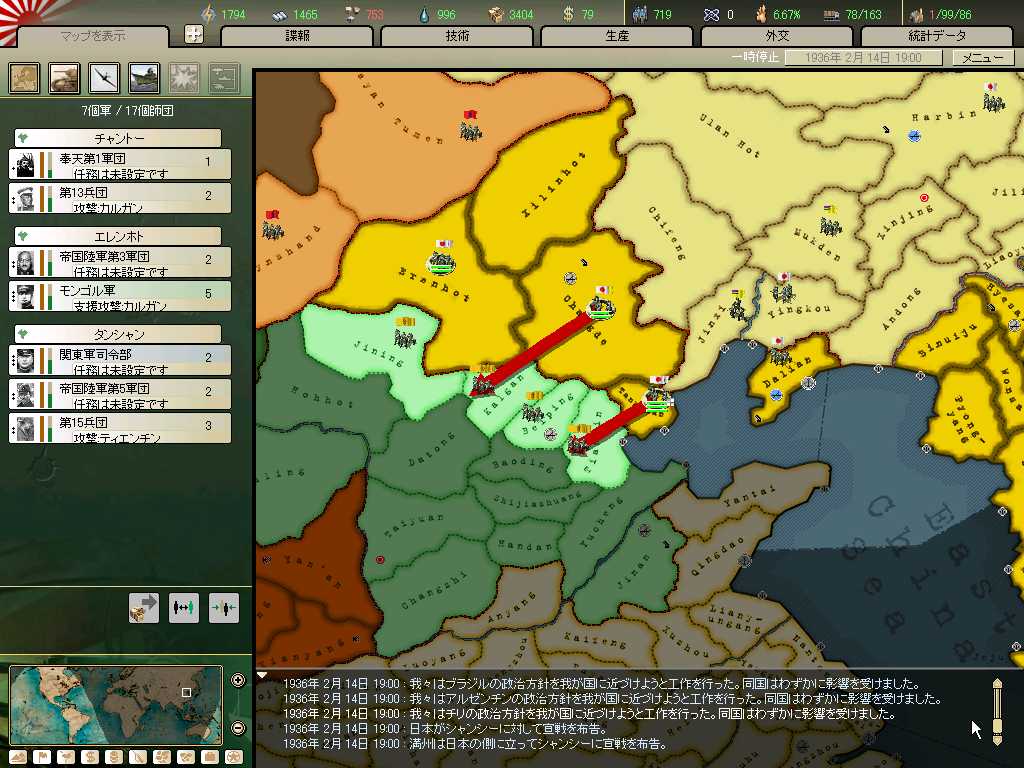1024x768 pixels.
Task: Select the Japanese unit in Dalian province
Action: click(778, 351)
